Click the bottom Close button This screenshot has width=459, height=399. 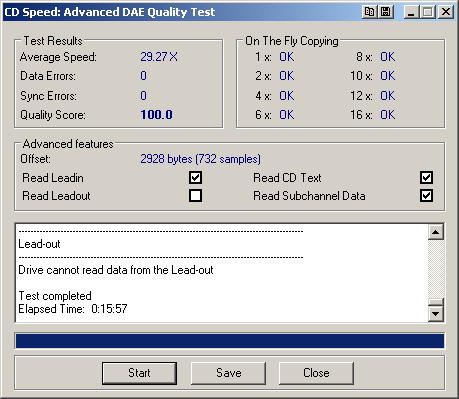click(x=316, y=373)
